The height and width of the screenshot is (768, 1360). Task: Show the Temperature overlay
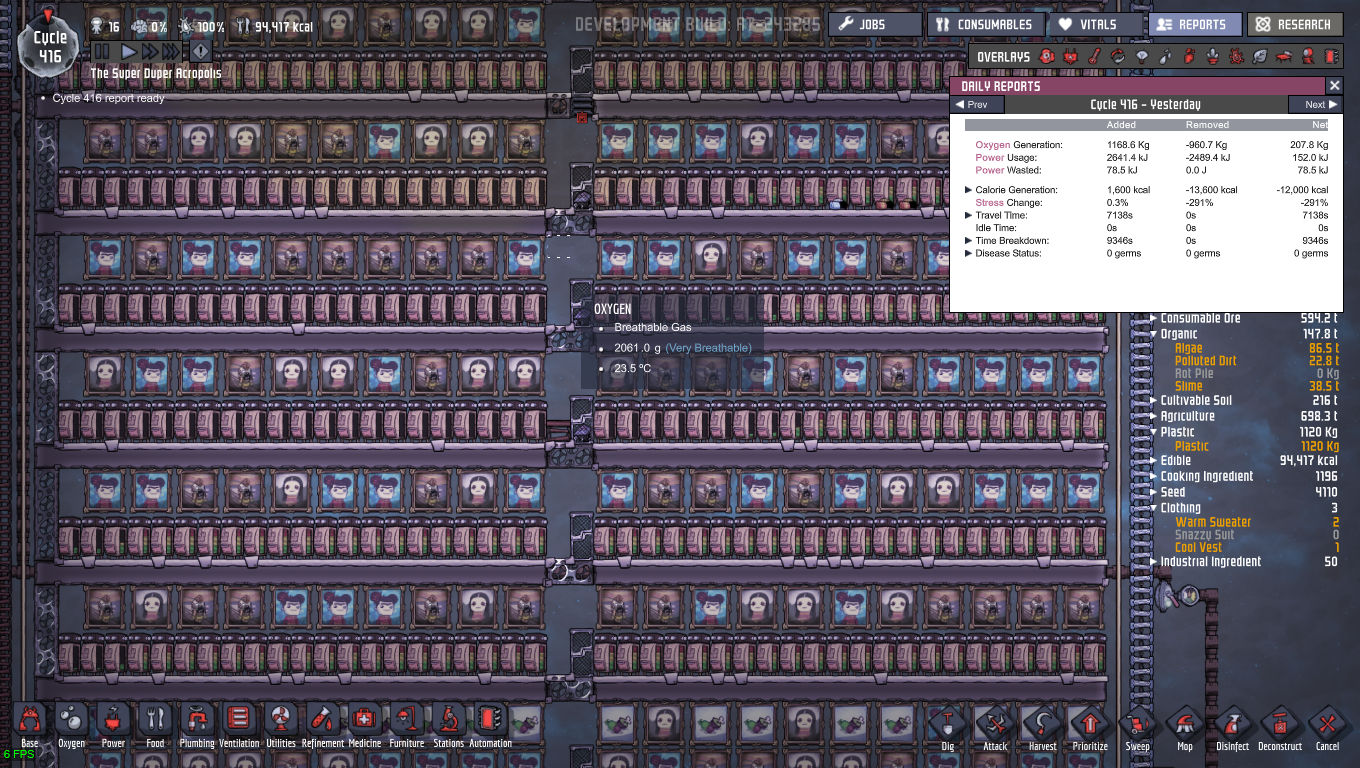pos(1095,57)
